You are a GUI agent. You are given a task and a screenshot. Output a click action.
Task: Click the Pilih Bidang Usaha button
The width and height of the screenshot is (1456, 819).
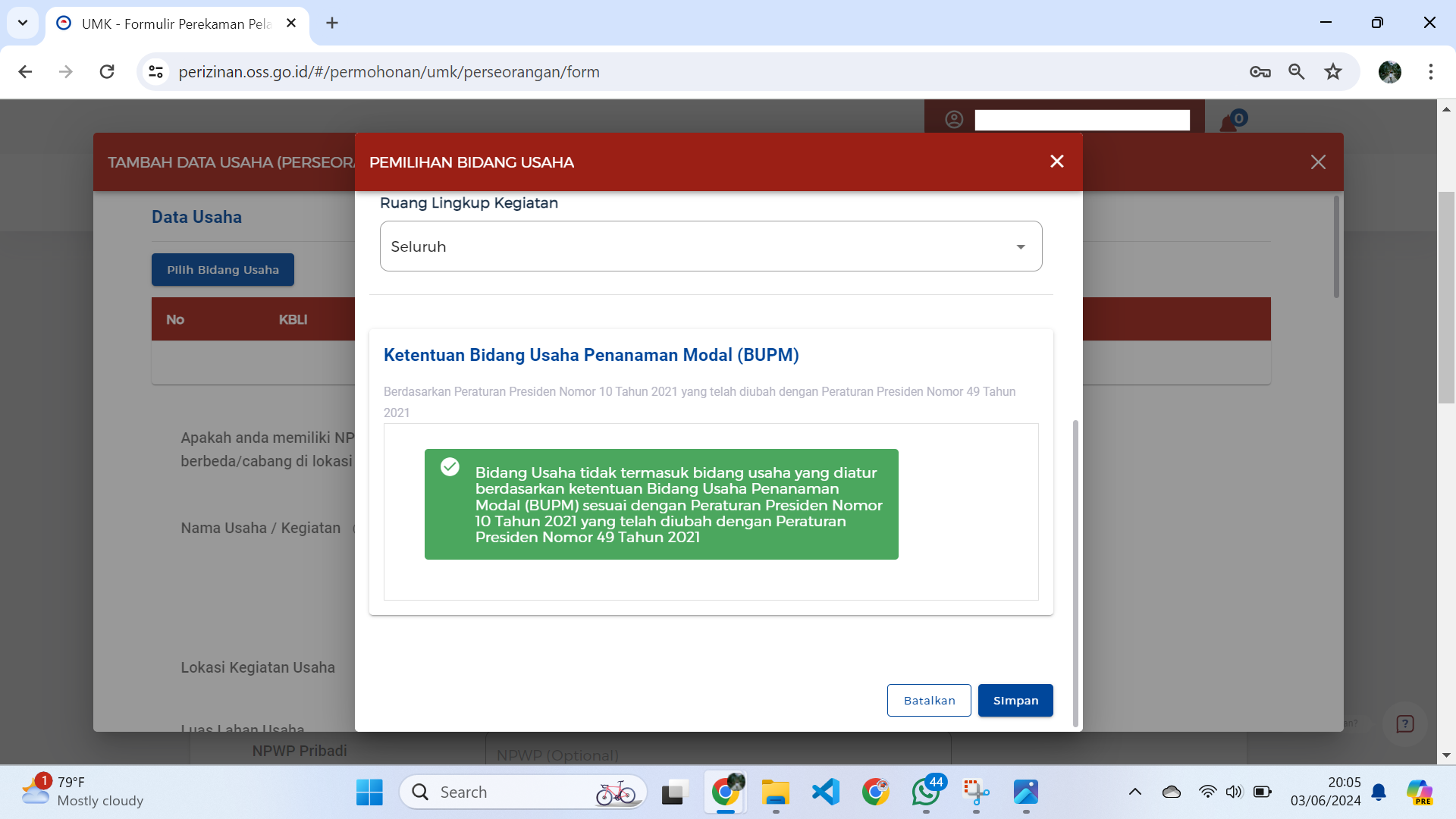pyautogui.click(x=223, y=270)
